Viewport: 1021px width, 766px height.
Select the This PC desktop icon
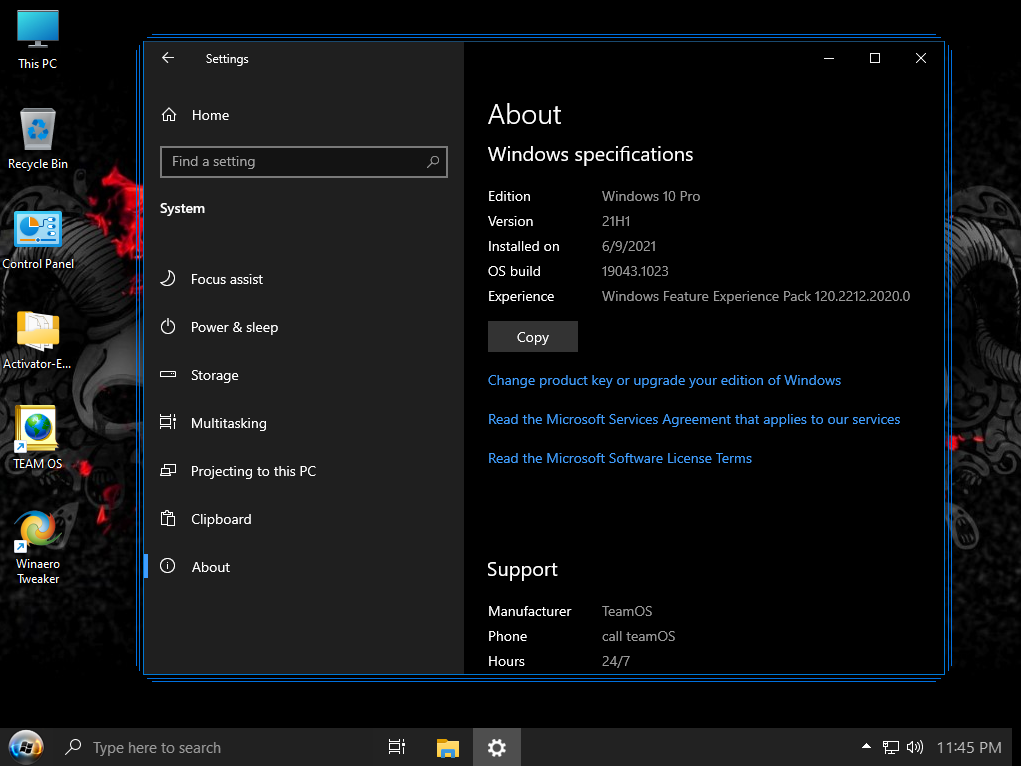(x=38, y=39)
